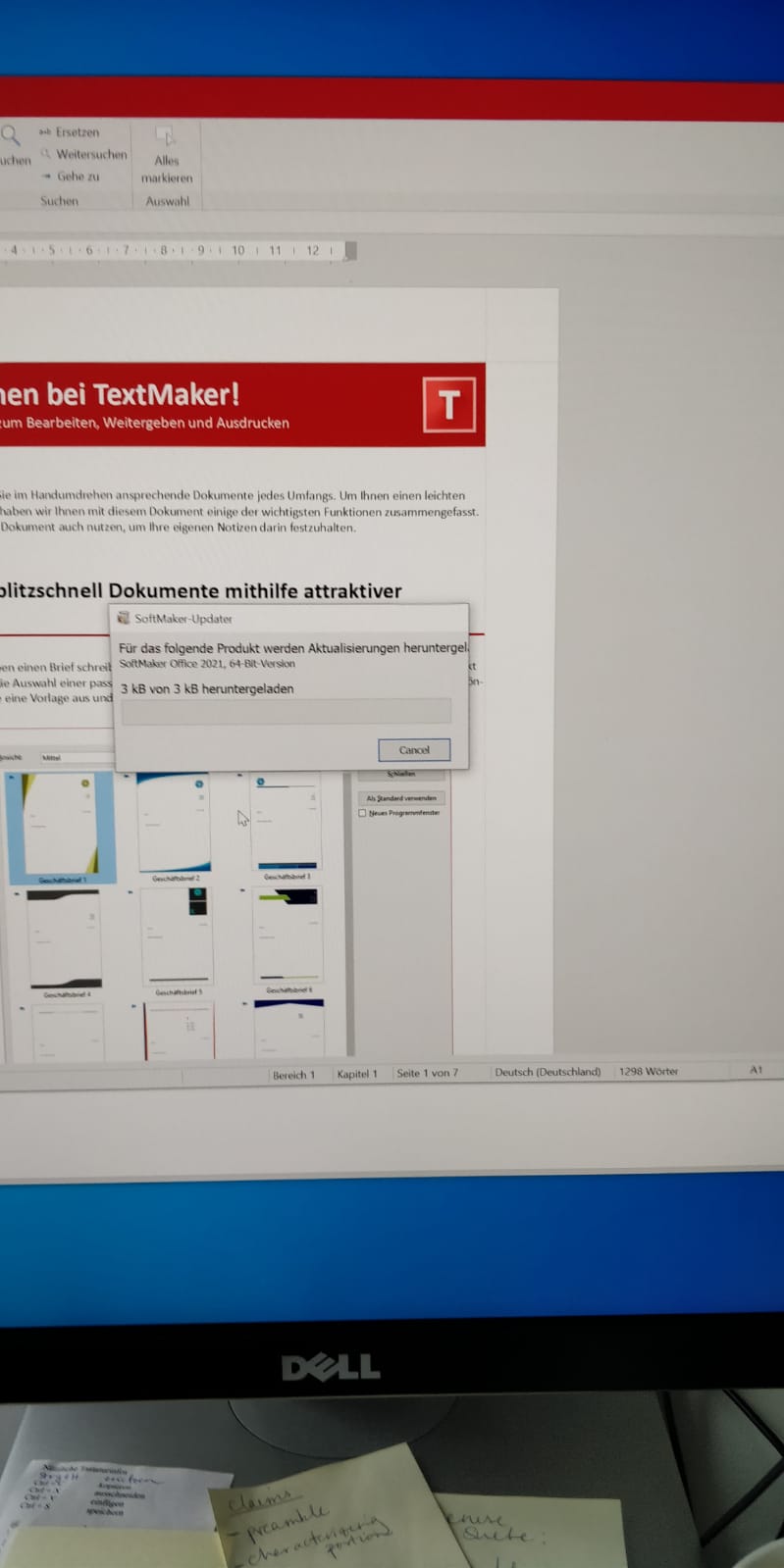
Task: Click Kapitel 1 in status bar
Action: coord(357,1075)
